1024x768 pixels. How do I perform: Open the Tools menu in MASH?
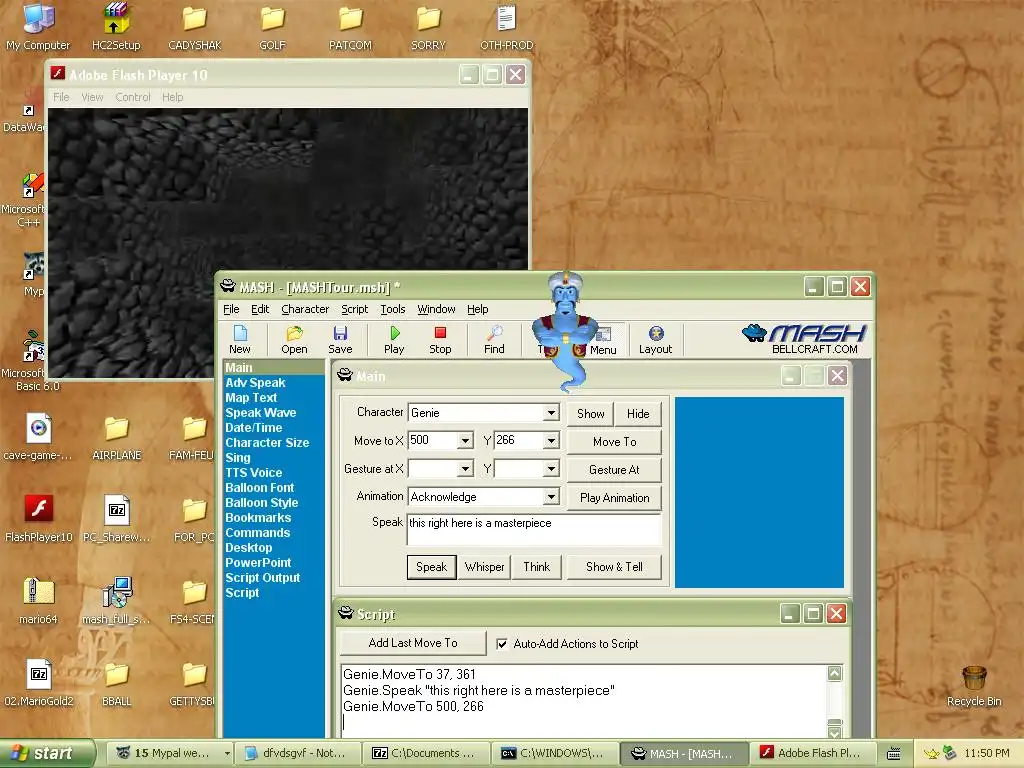tap(392, 309)
